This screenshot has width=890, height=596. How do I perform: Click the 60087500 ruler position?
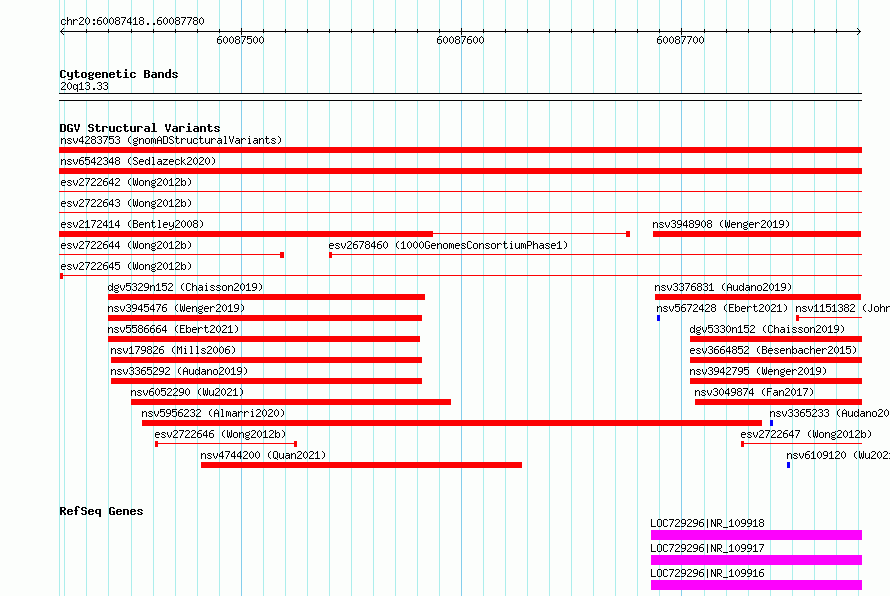tap(241, 40)
